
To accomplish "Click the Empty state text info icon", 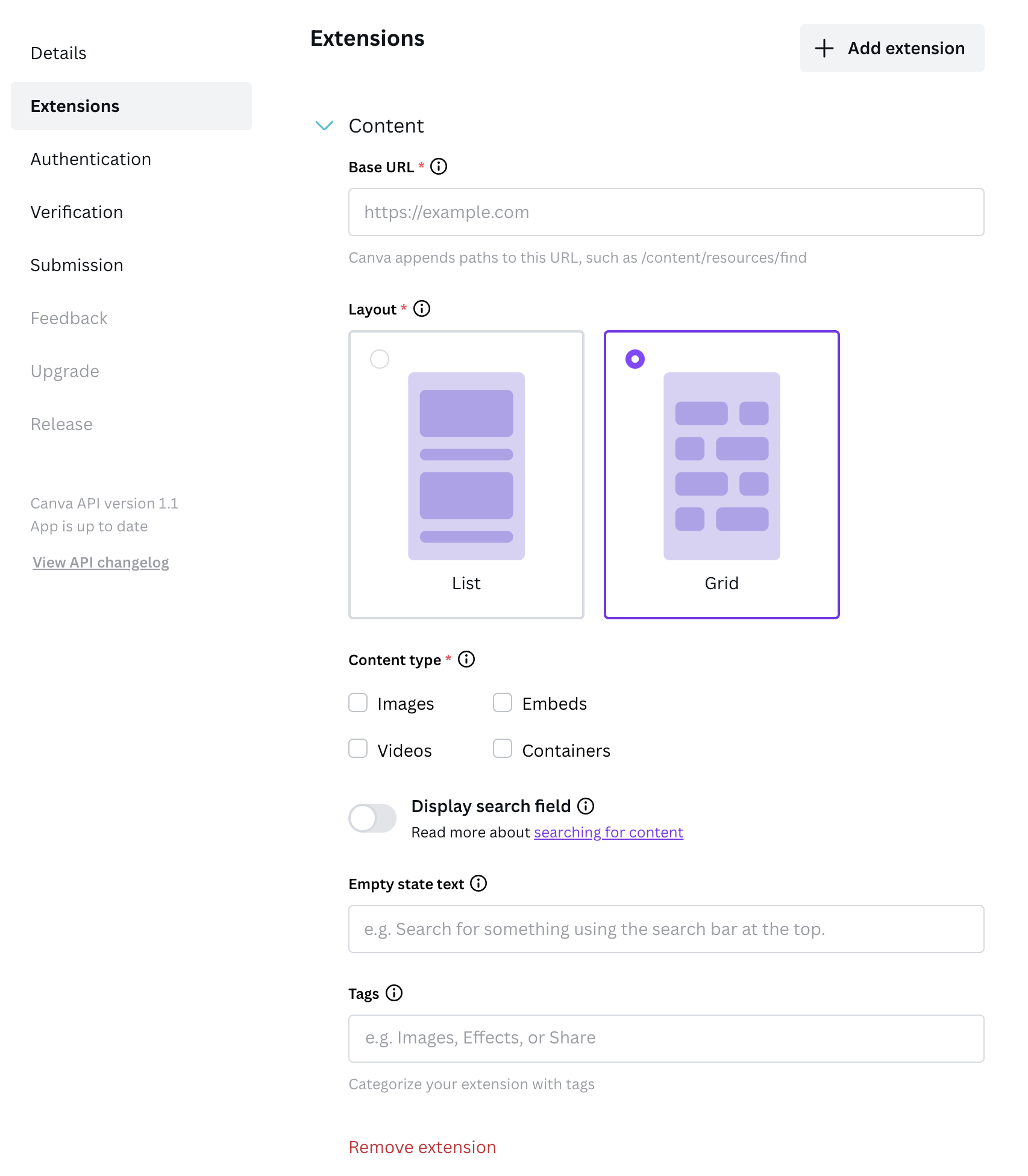I will tap(478, 883).
